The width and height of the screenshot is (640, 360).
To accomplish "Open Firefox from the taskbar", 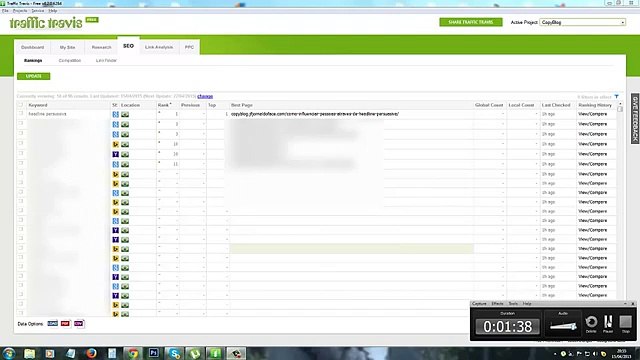I will click(x=91, y=353).
